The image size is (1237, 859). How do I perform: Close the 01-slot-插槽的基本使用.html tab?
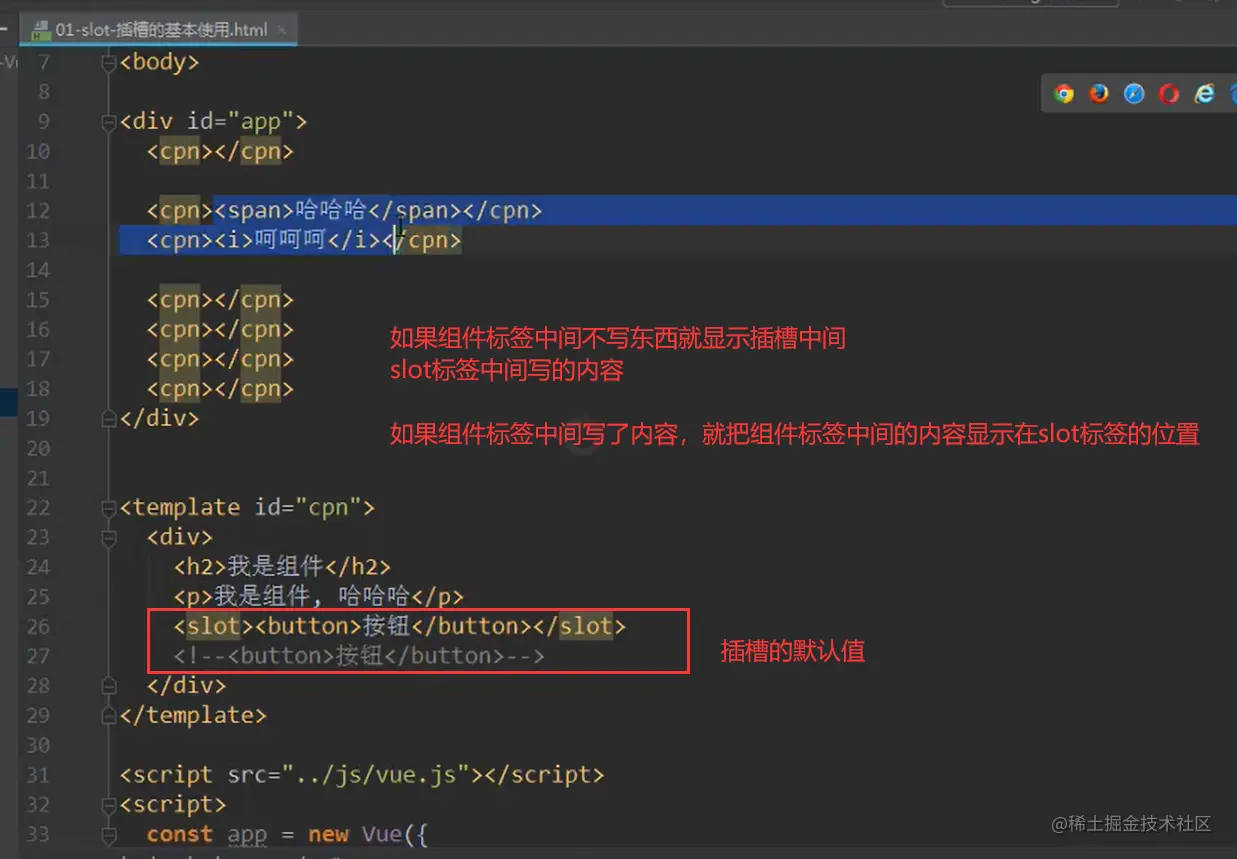[x=282, y=30]
